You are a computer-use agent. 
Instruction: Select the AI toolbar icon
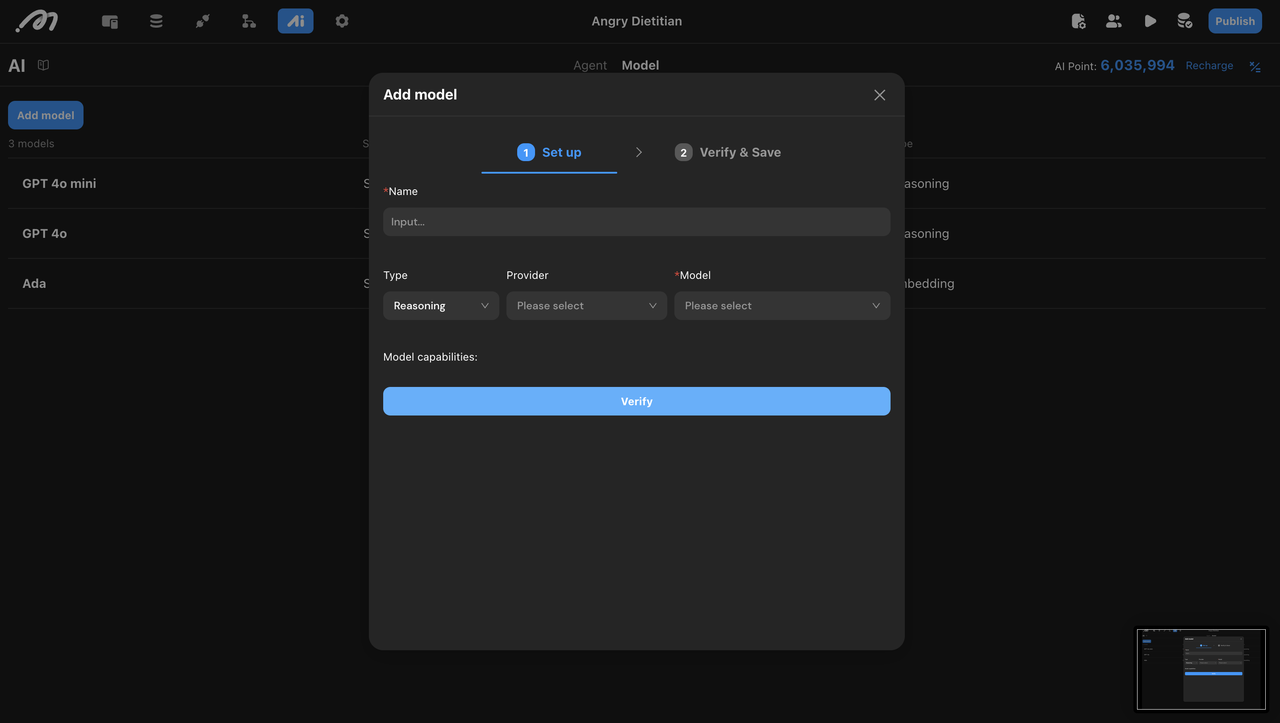[296, 21]
